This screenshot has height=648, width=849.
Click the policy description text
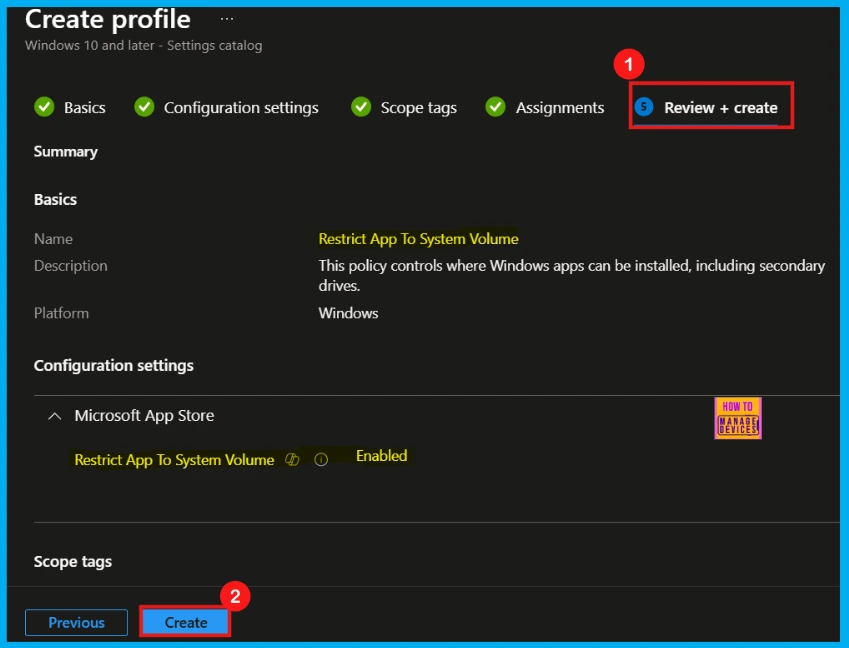point(572,276)
